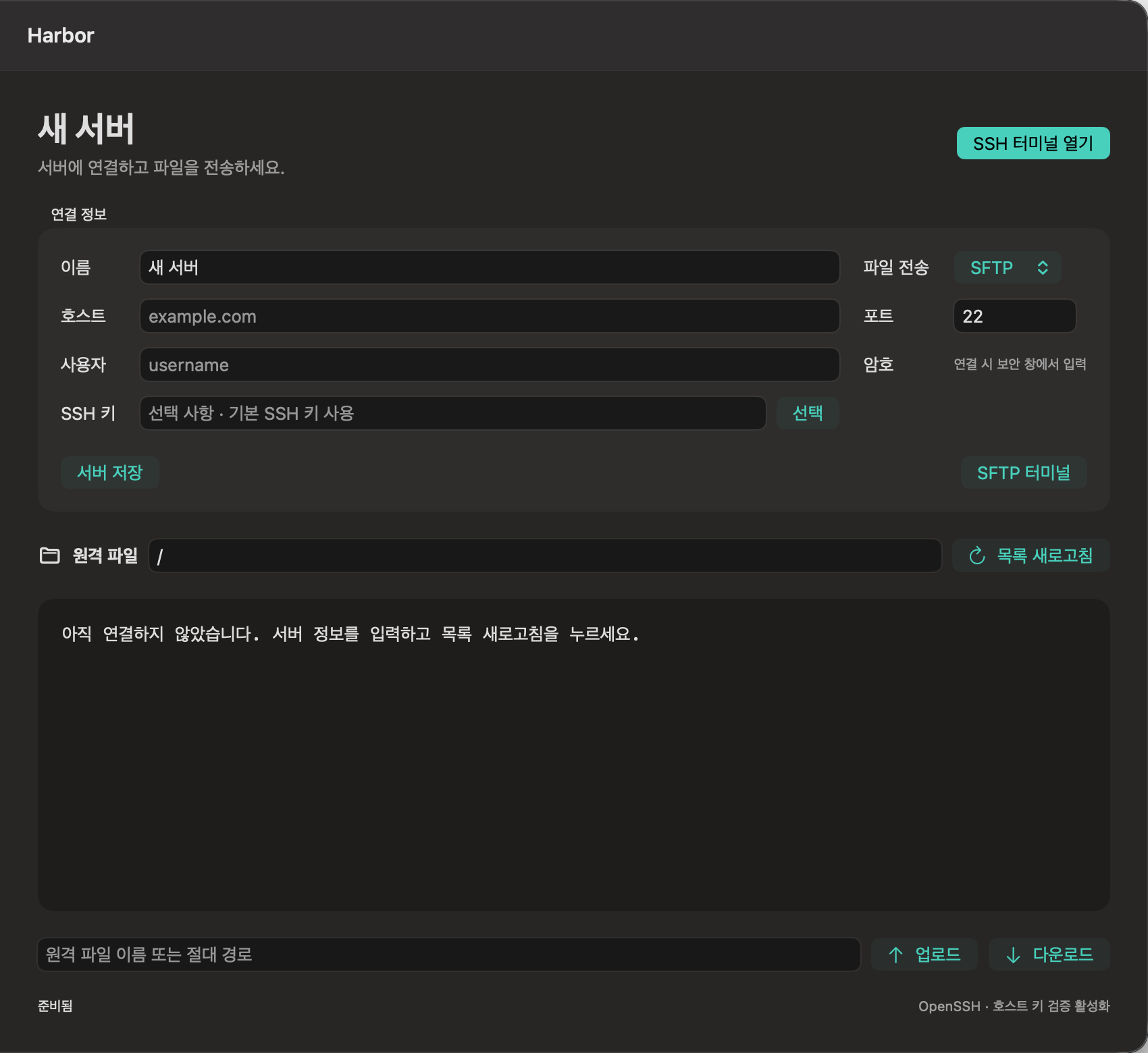Focus the 이름 name input field
1148x1053 pixels.
[490, 267]
